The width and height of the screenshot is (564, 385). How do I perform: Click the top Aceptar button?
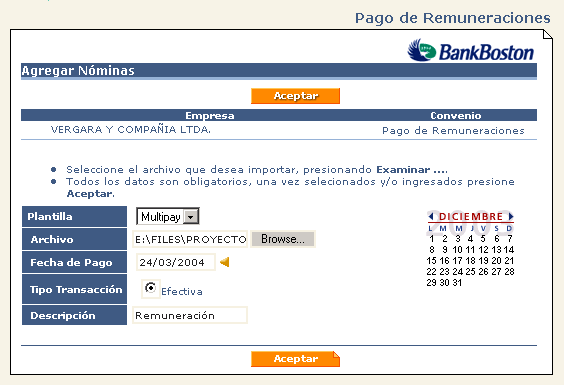[295, 96]
